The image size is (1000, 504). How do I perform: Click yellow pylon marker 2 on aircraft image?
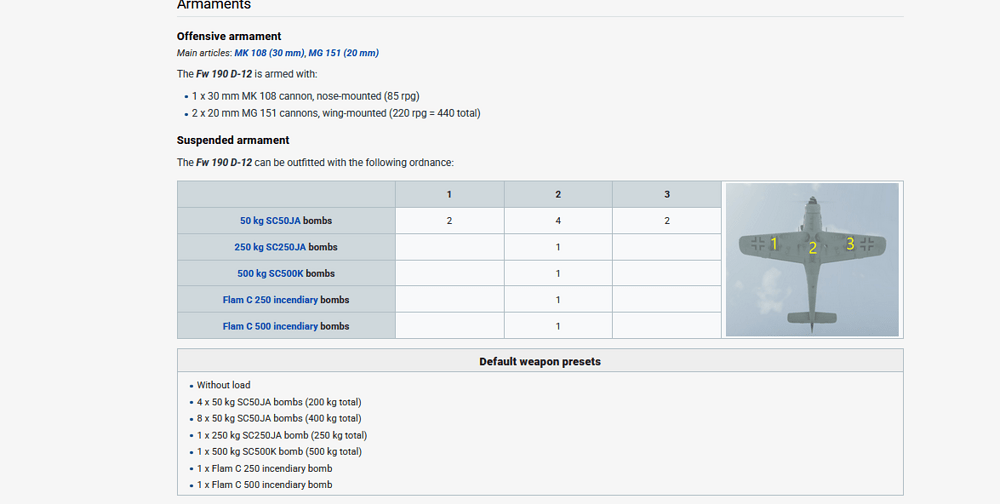pos(812,248)
